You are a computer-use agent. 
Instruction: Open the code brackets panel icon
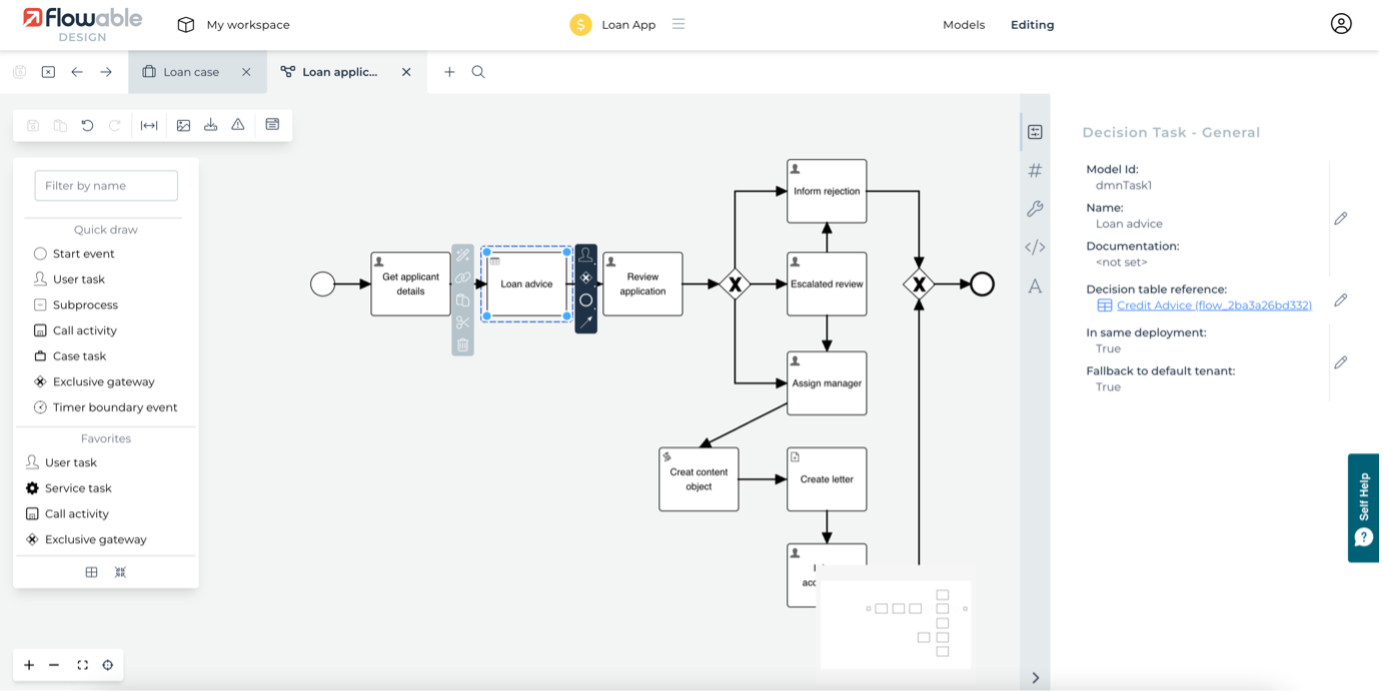(x=1035, y=247)
